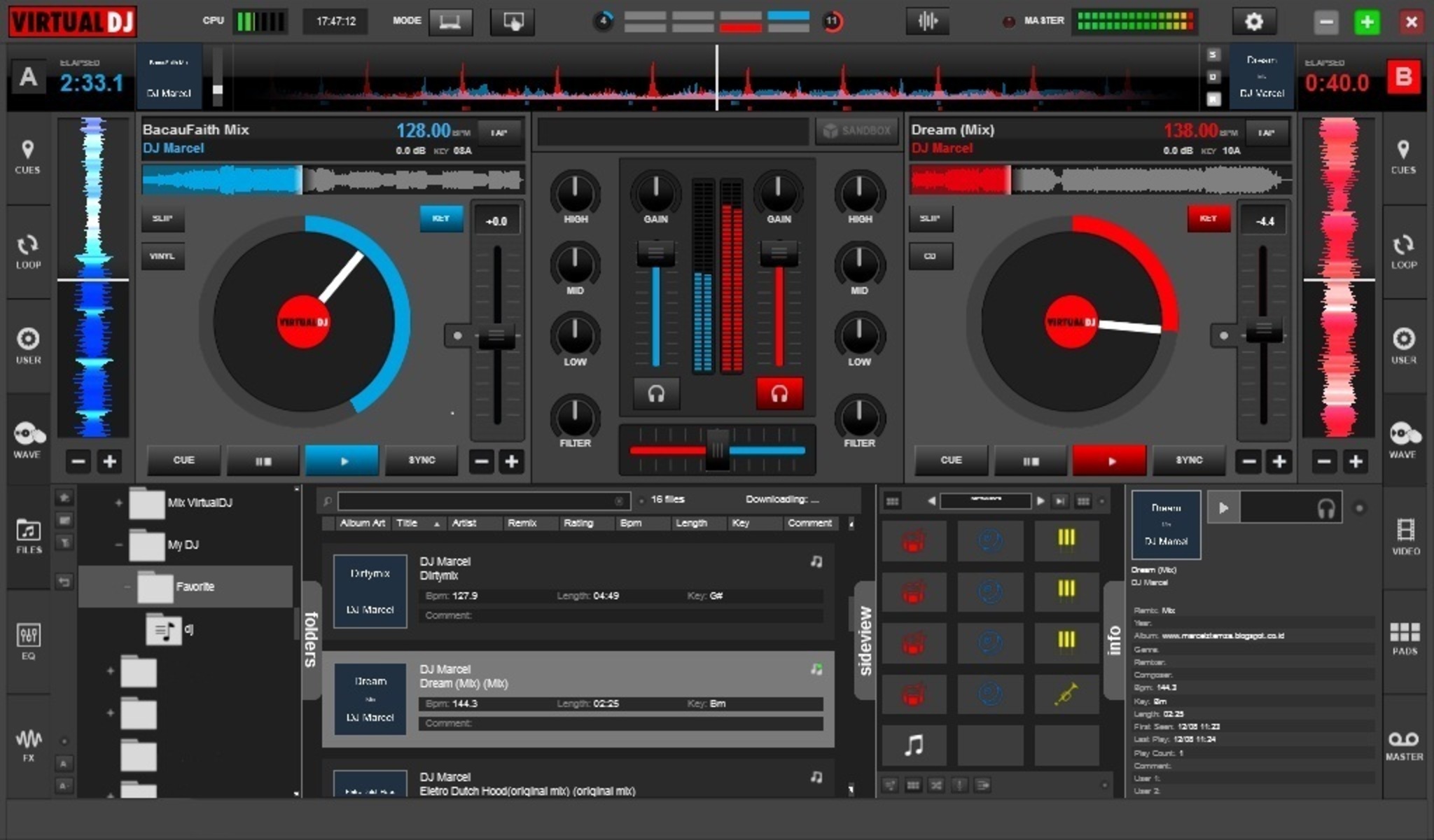Image resolution: width=1434 pixels, height=840 pixels.
Task: Click deck A volume fader
Action: click(x=656, y=253)
